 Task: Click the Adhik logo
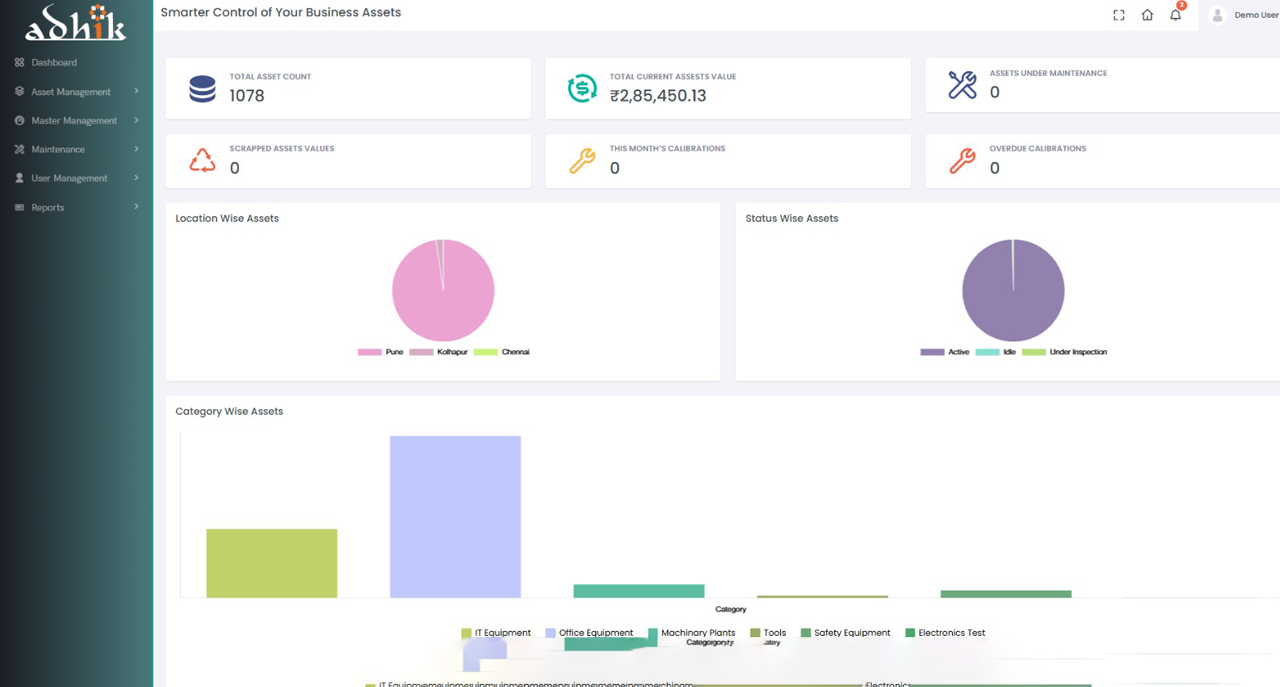76,23
